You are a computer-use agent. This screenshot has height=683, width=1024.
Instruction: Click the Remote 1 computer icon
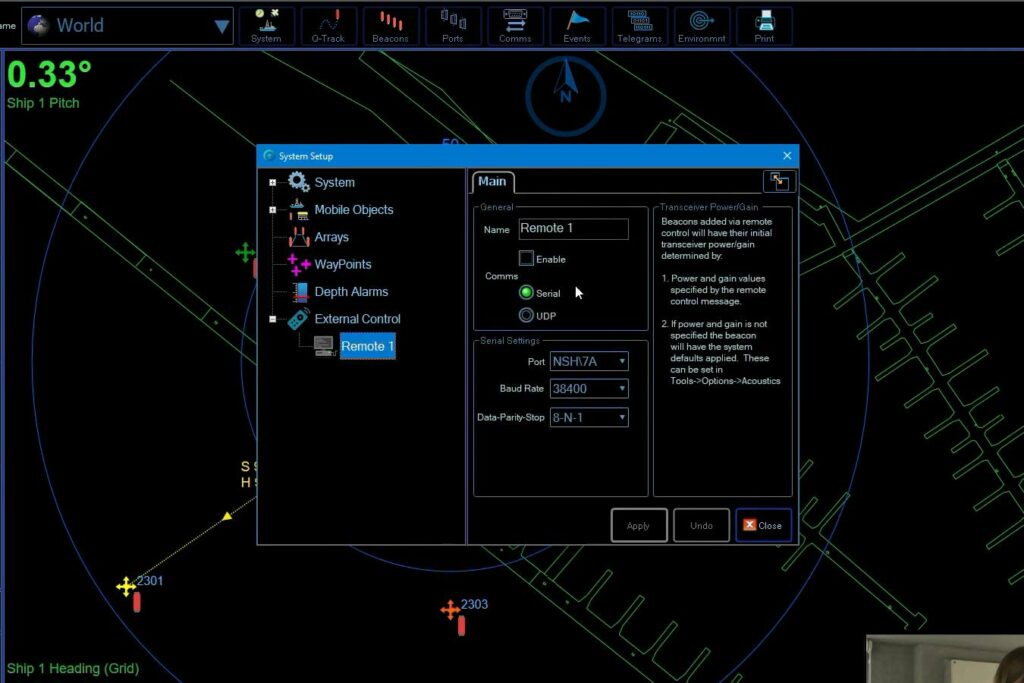point(324,346)
